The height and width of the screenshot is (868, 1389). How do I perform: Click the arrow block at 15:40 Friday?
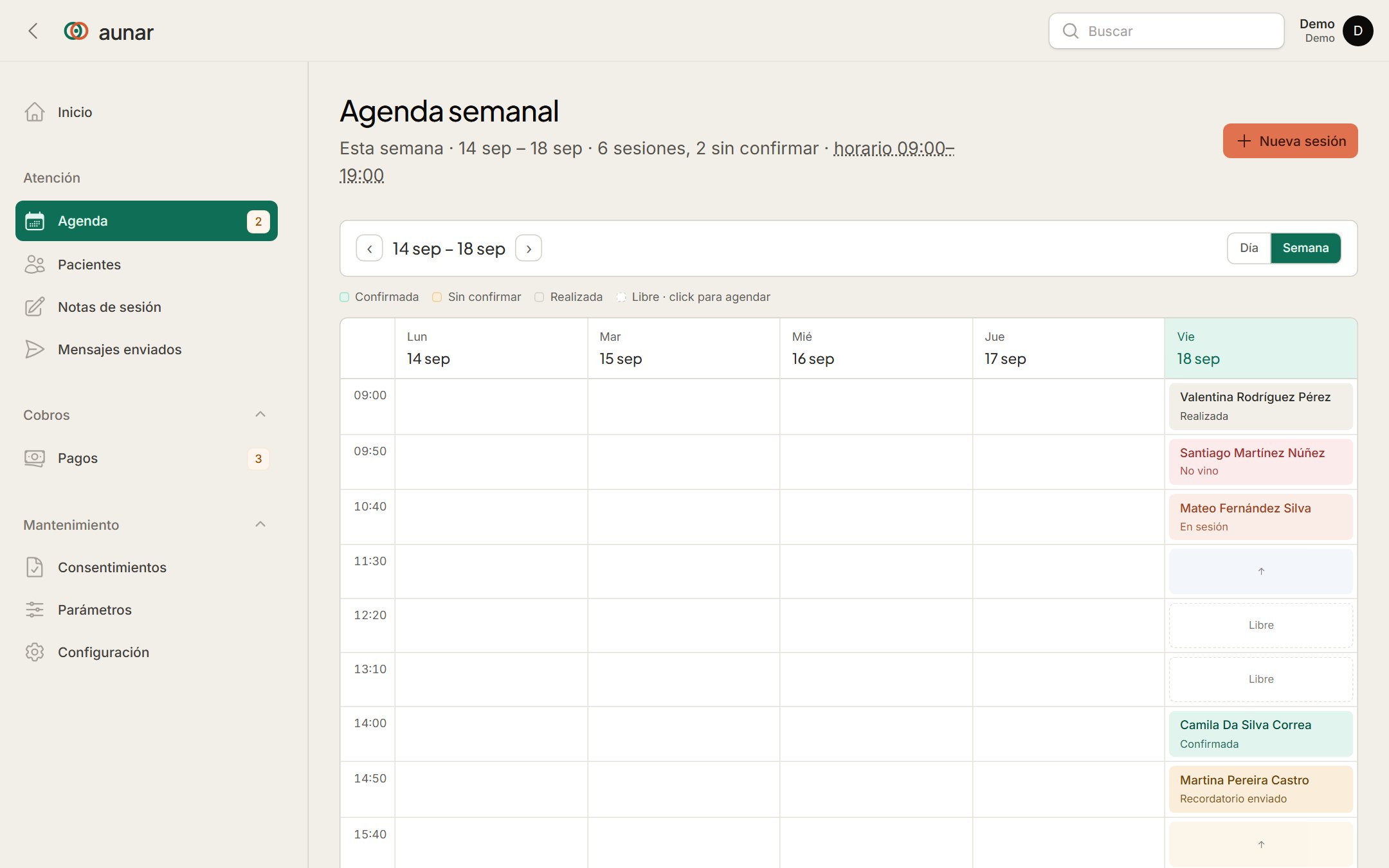pyautogui.click(x=1260, y=844)
